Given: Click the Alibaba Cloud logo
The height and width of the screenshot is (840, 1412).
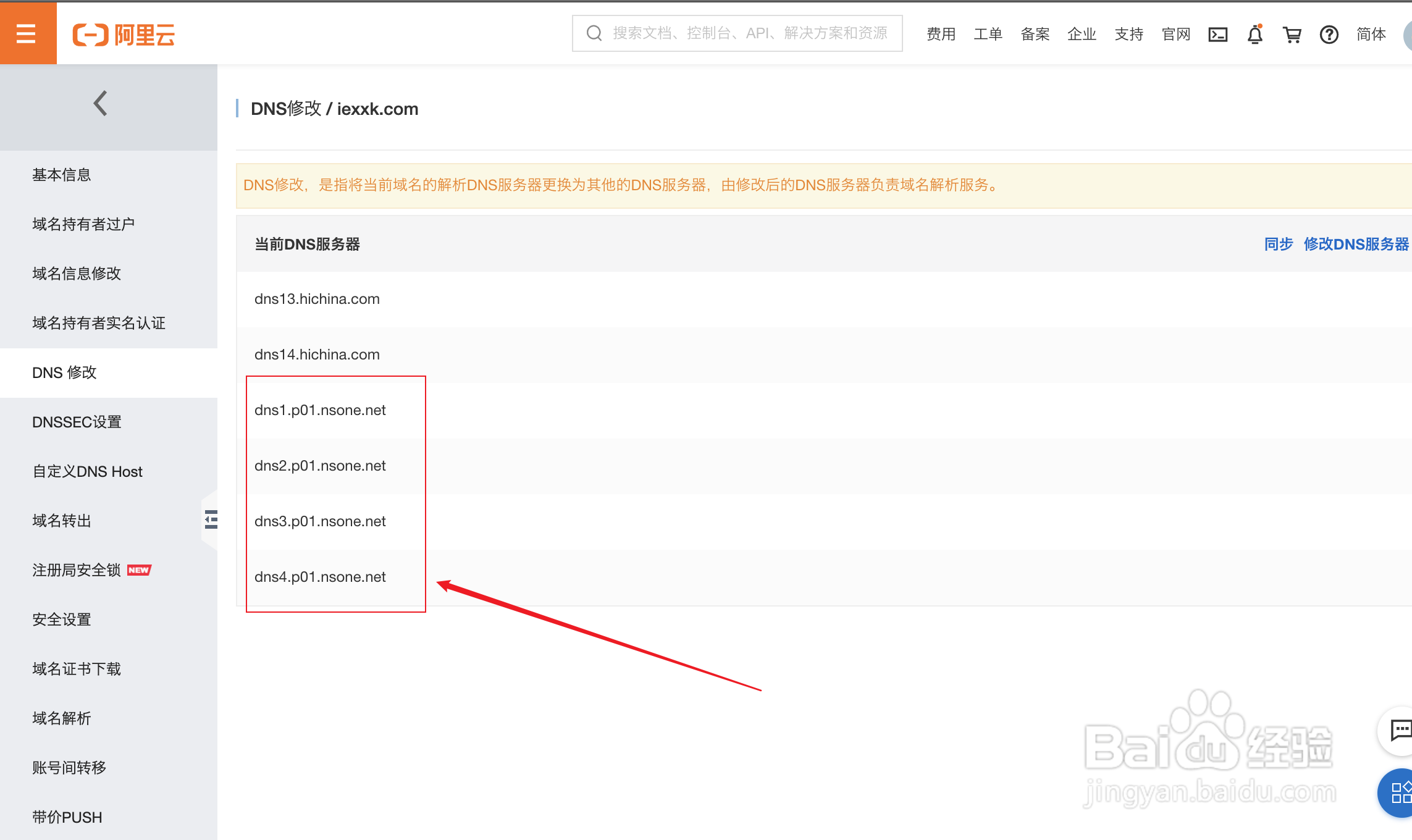Looking at the screenshot, I should click(x=124, y=35).
